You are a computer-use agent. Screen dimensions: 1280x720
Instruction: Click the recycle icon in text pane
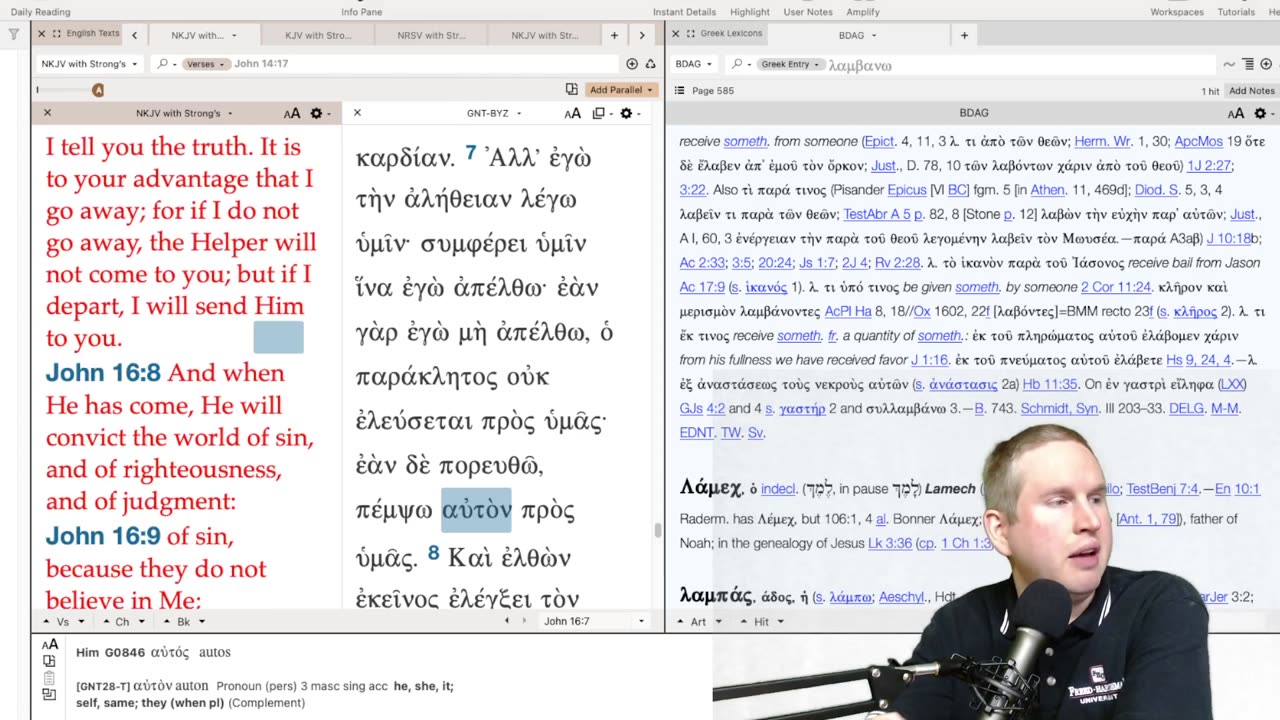click(650, 64)
